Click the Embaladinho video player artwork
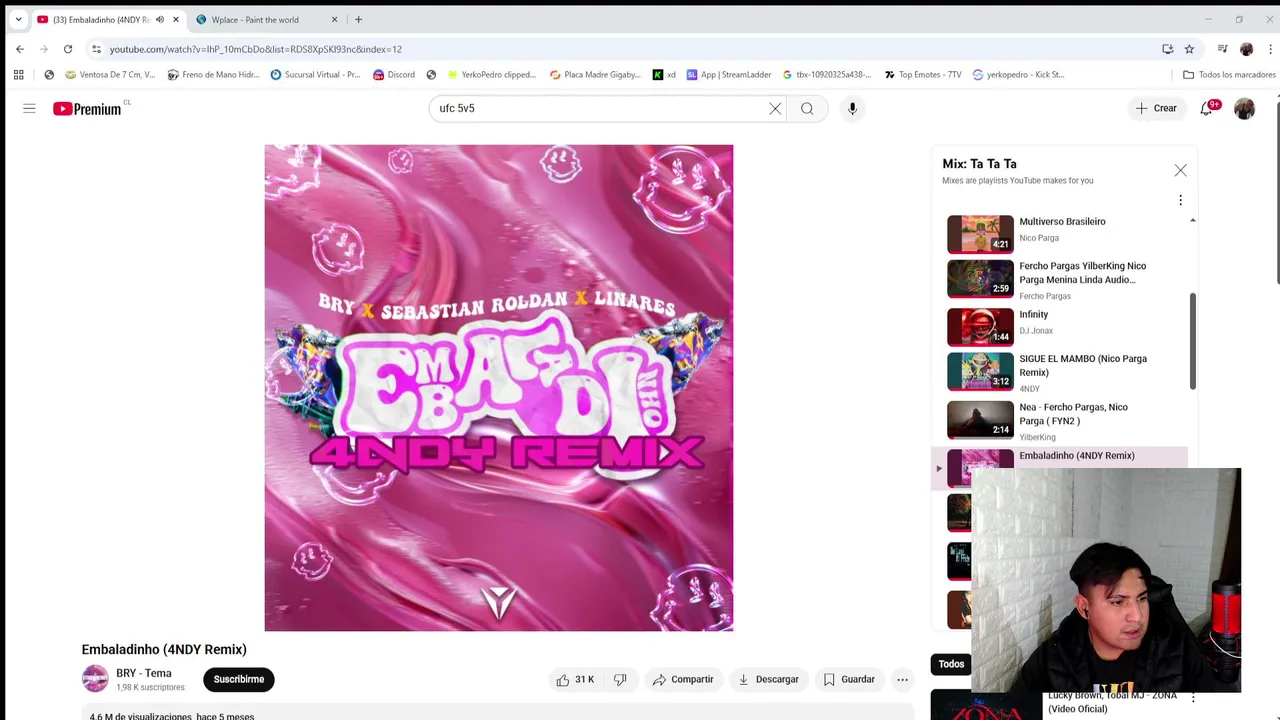The image size is (1280, 720). tap(498, 388)
